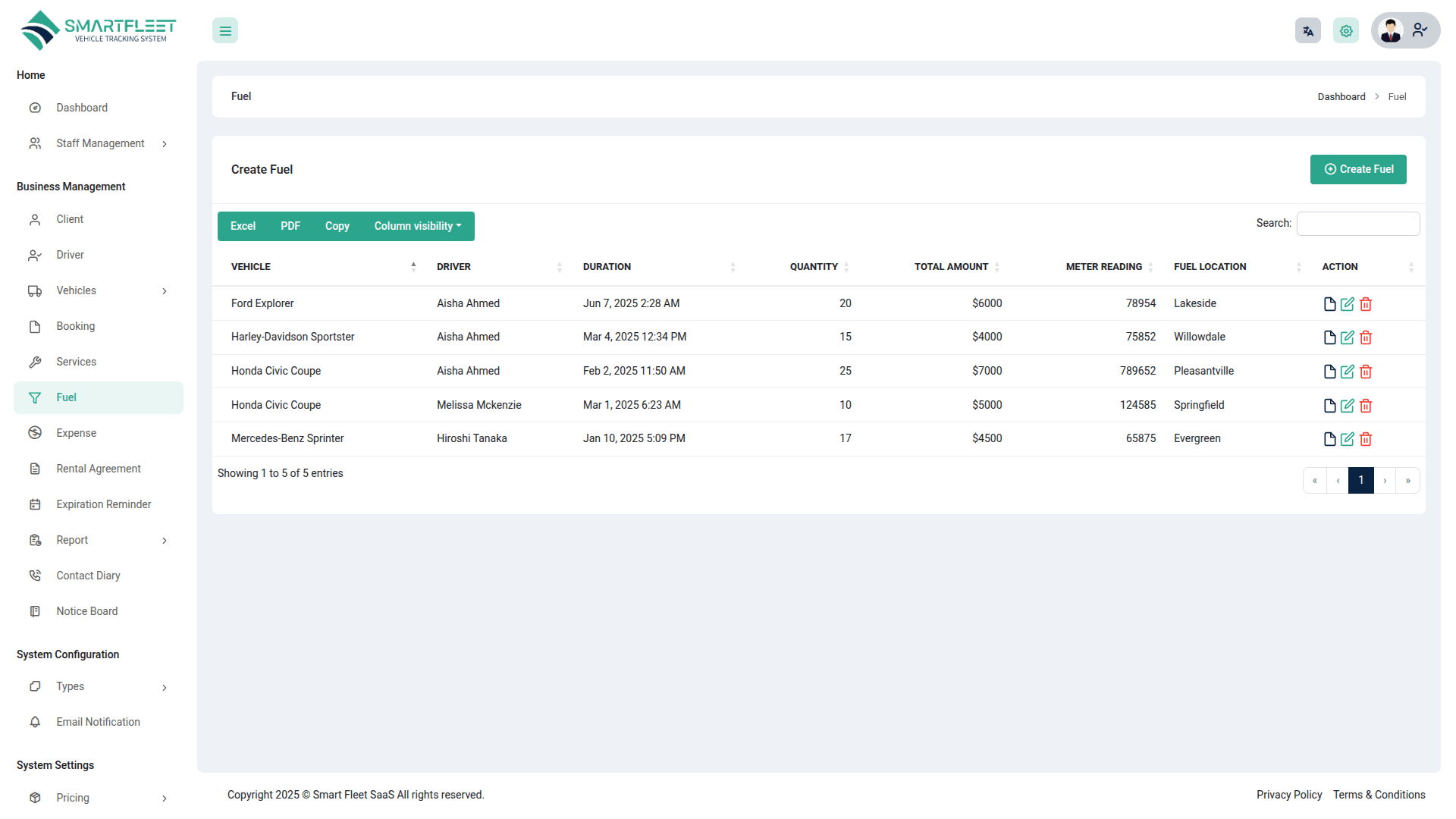Click the hamburger sidebar toggle icon

(225, 31)
